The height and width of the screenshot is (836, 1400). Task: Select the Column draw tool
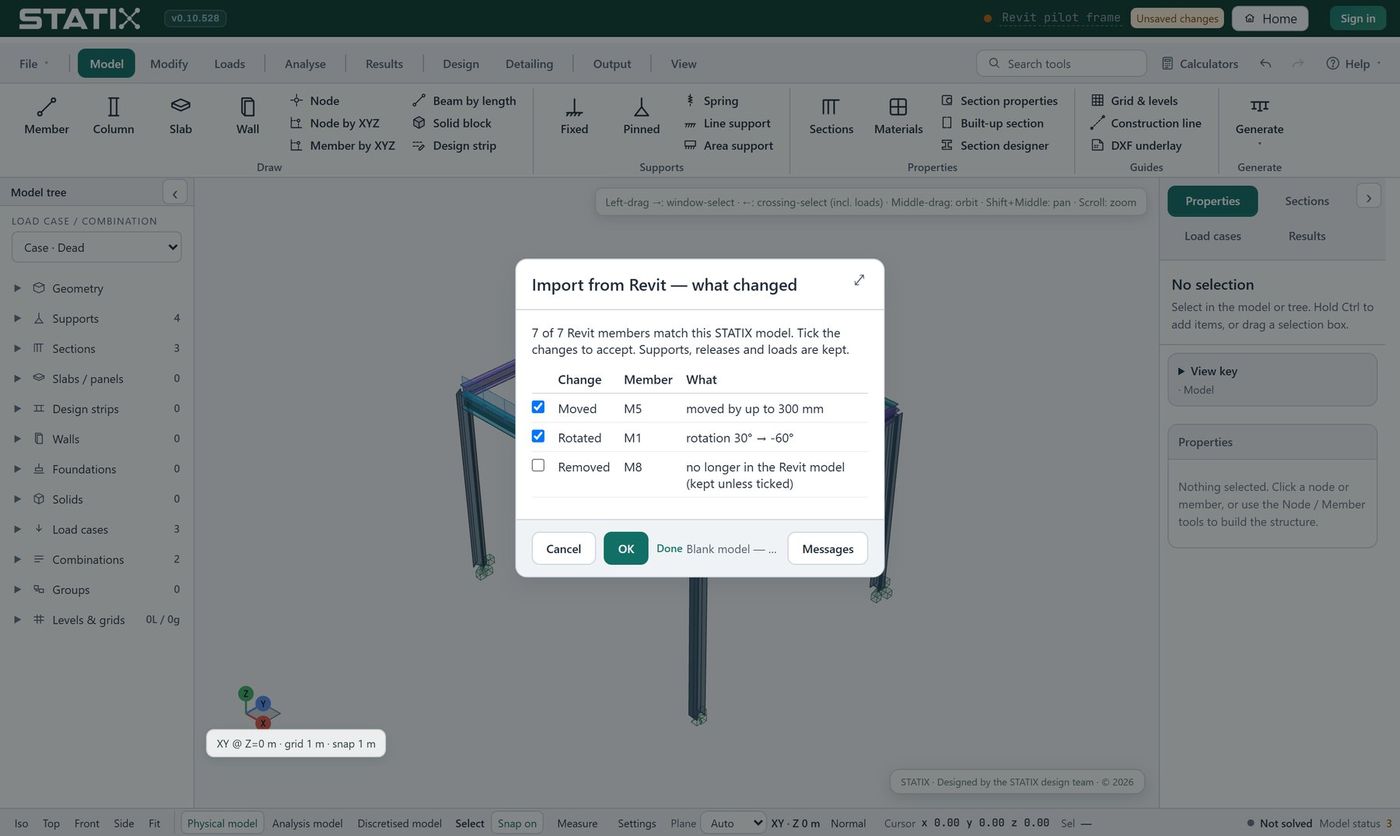(x=113, y=116)
